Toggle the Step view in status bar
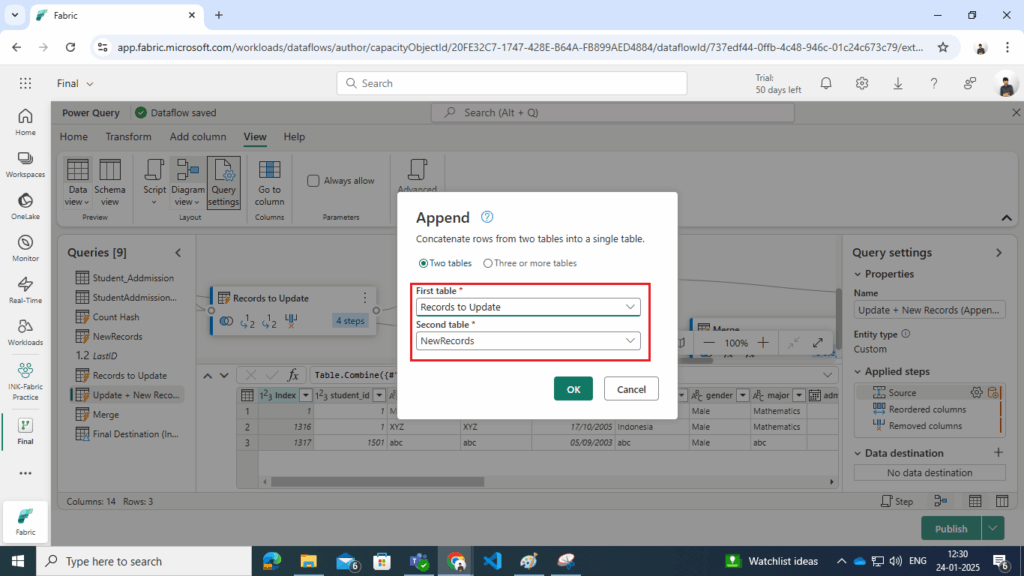 pos(897,502)
